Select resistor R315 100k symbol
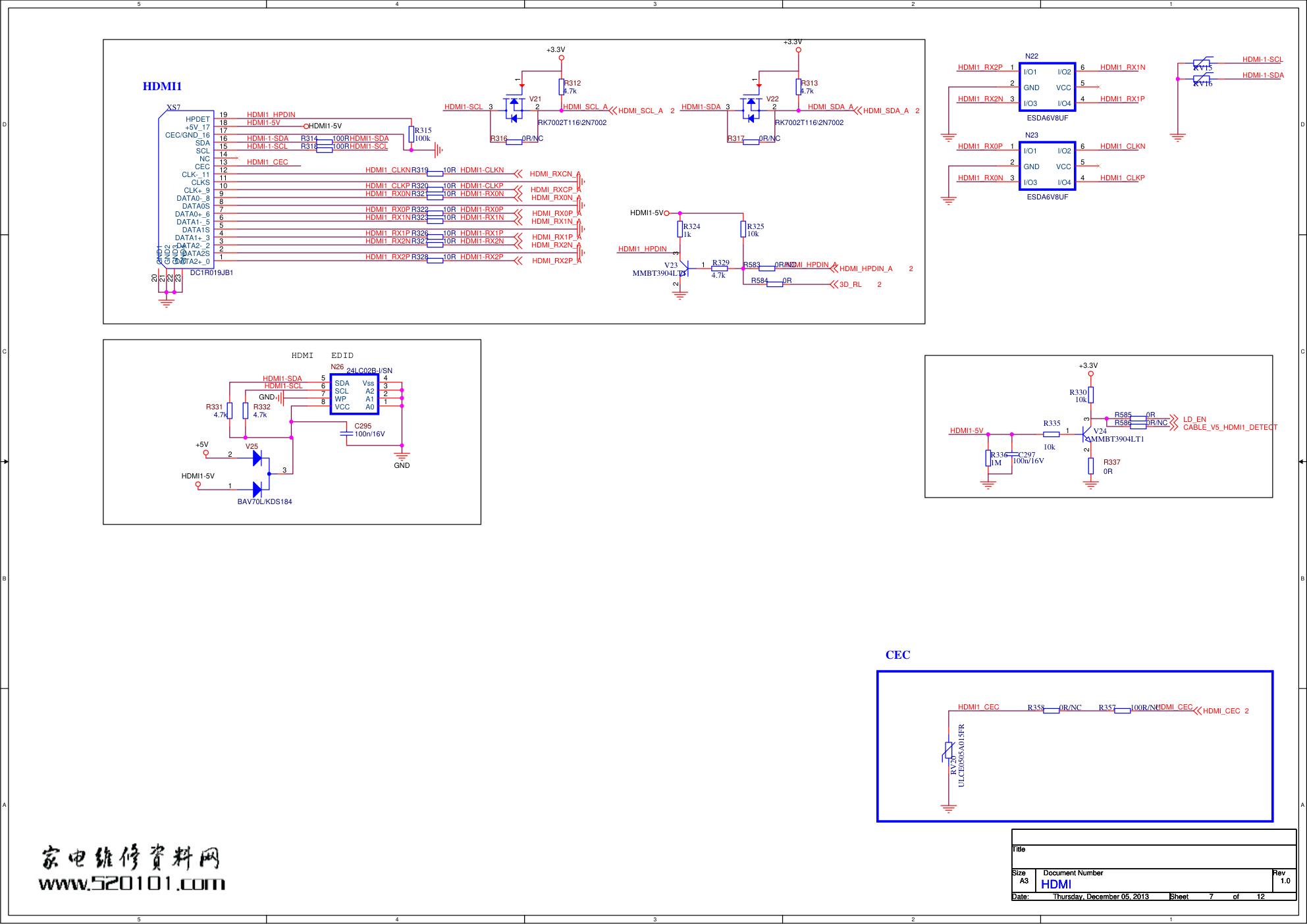The width and height of the screenshot is (1307, 924). (x=411, y=134)
